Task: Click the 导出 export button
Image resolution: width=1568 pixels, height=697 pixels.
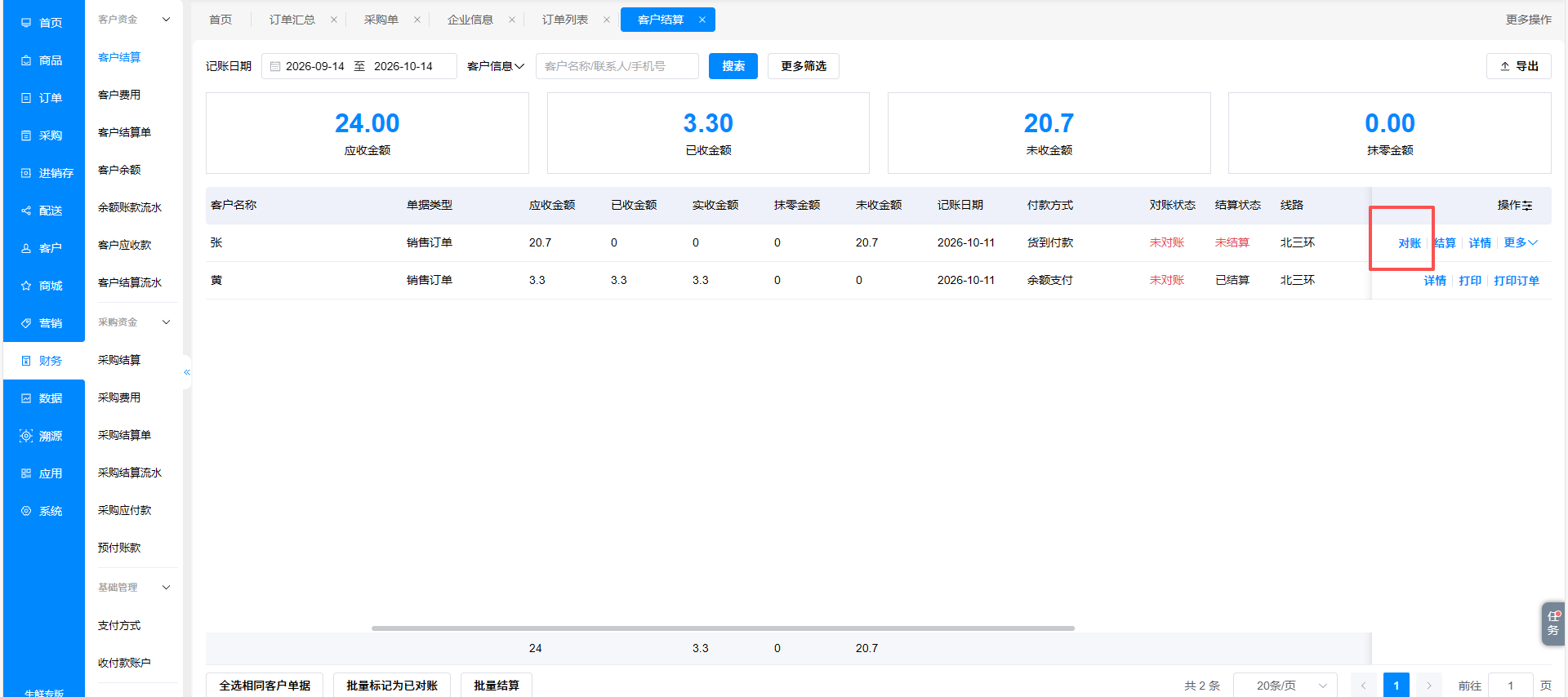Action: pyautogui.click(x=1519, y=66)
